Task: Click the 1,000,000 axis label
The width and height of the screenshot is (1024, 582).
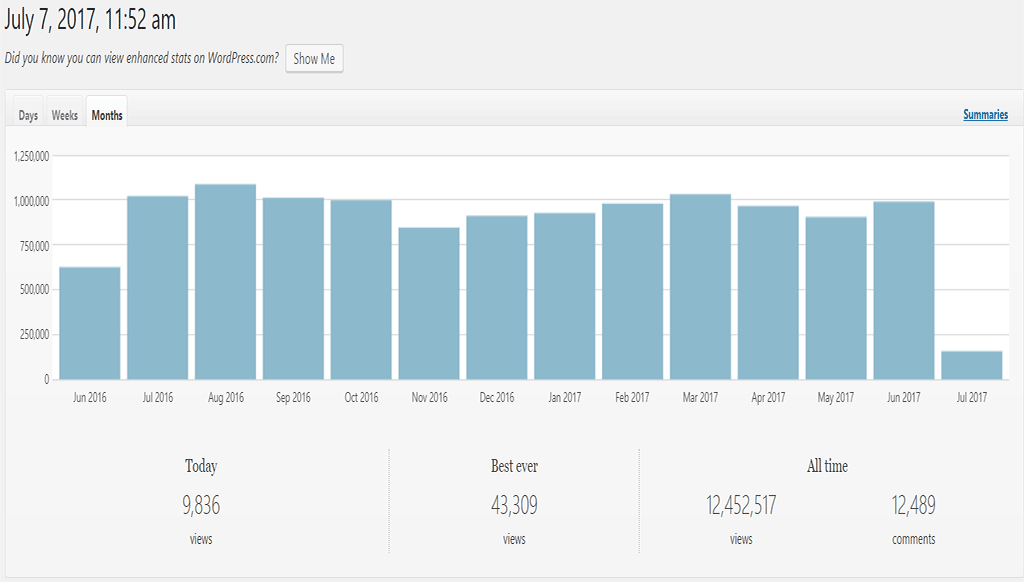Action: click(x=31, y=201)
